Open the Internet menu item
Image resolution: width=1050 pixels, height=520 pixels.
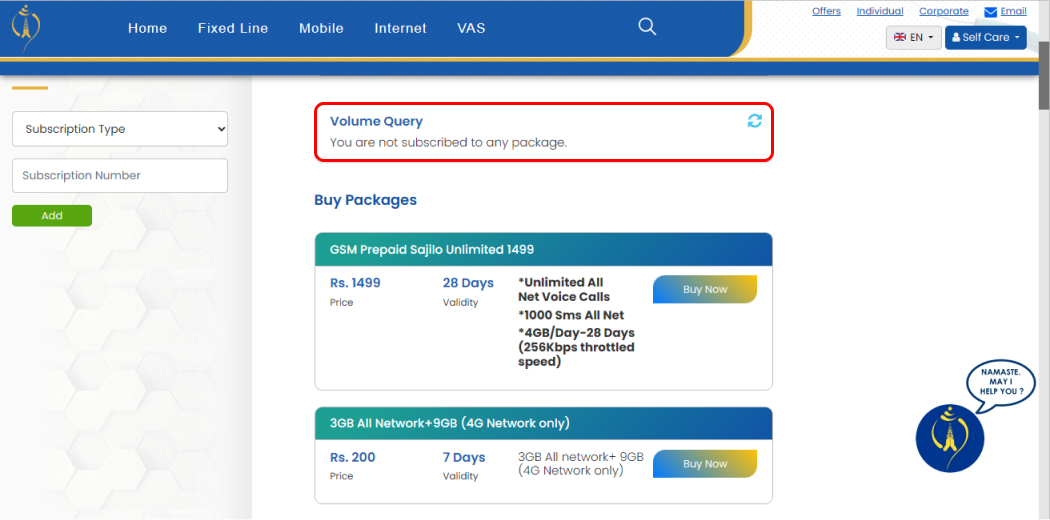[x=400, y=28]
